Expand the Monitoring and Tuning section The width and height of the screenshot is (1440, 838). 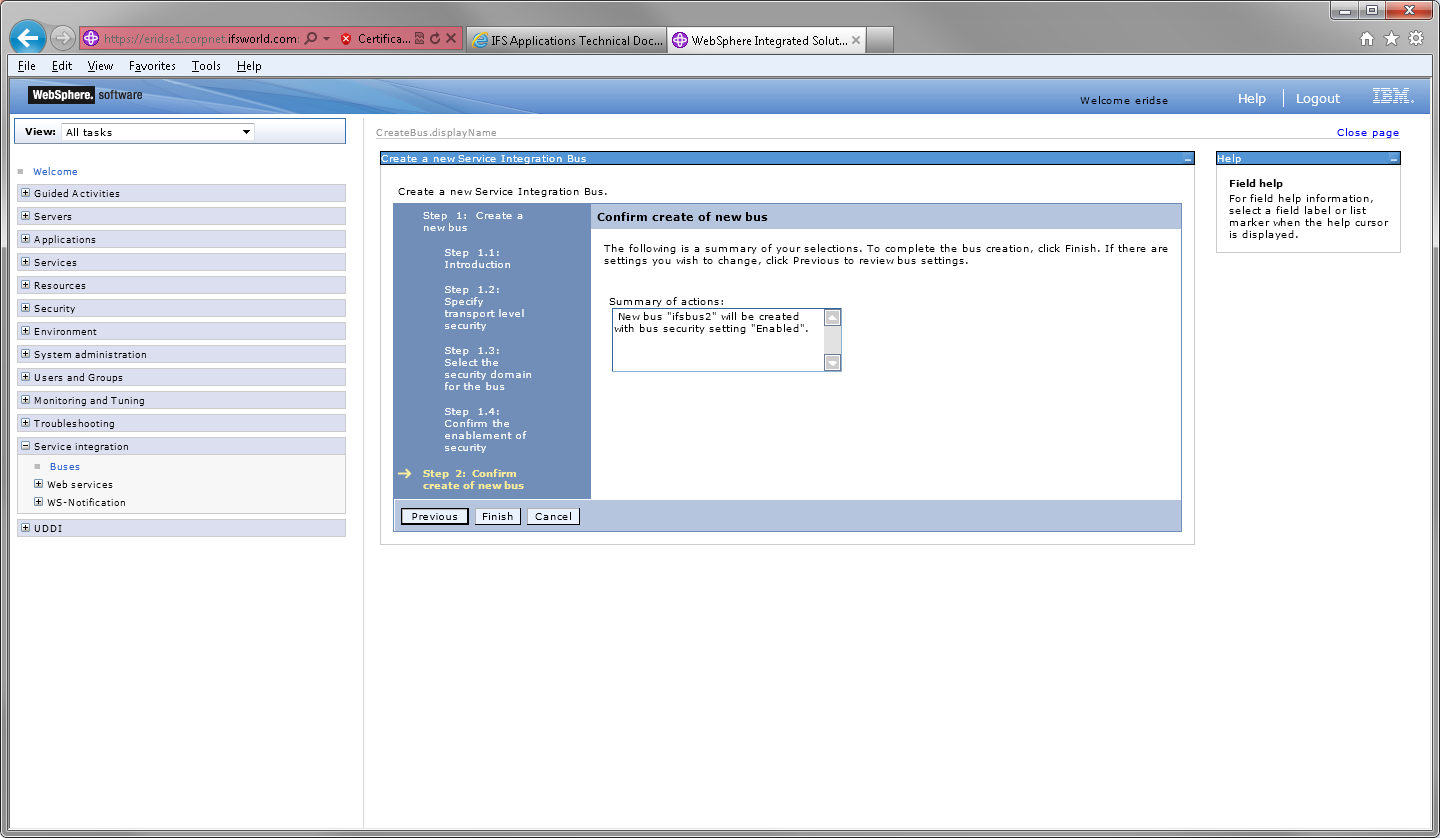(25, 400)
